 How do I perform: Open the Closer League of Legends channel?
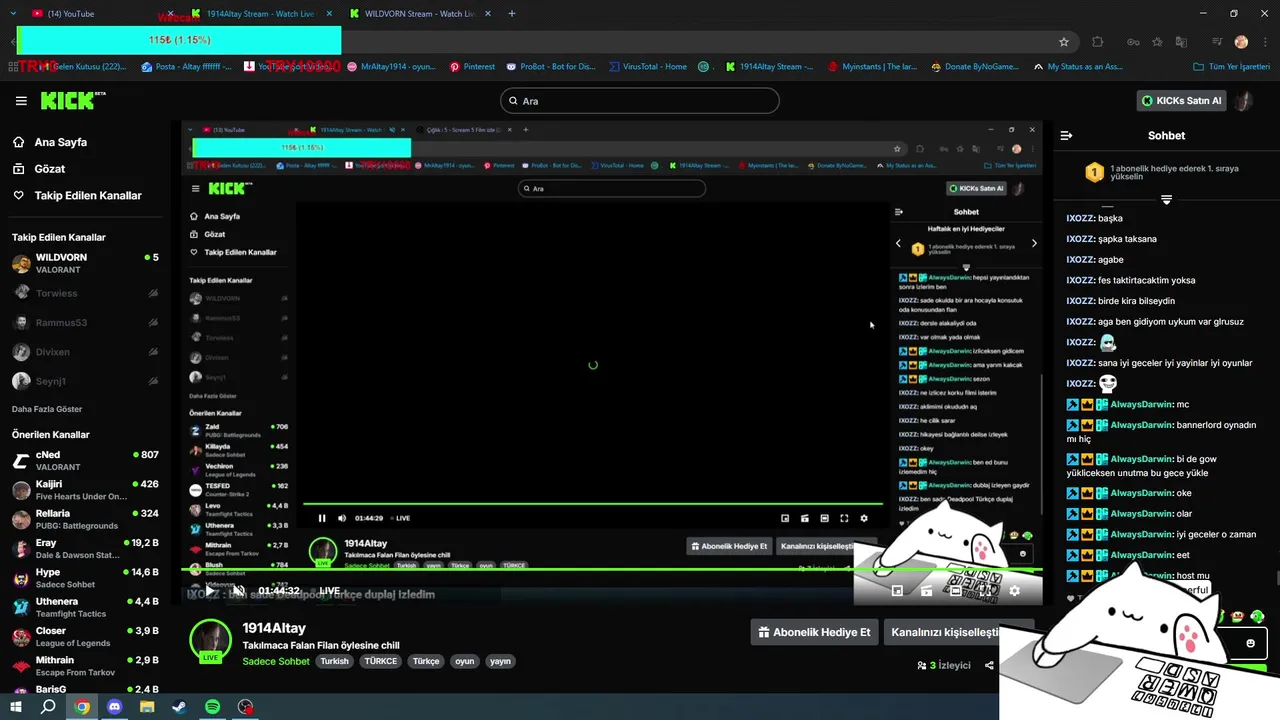click(x=85, y=637)
